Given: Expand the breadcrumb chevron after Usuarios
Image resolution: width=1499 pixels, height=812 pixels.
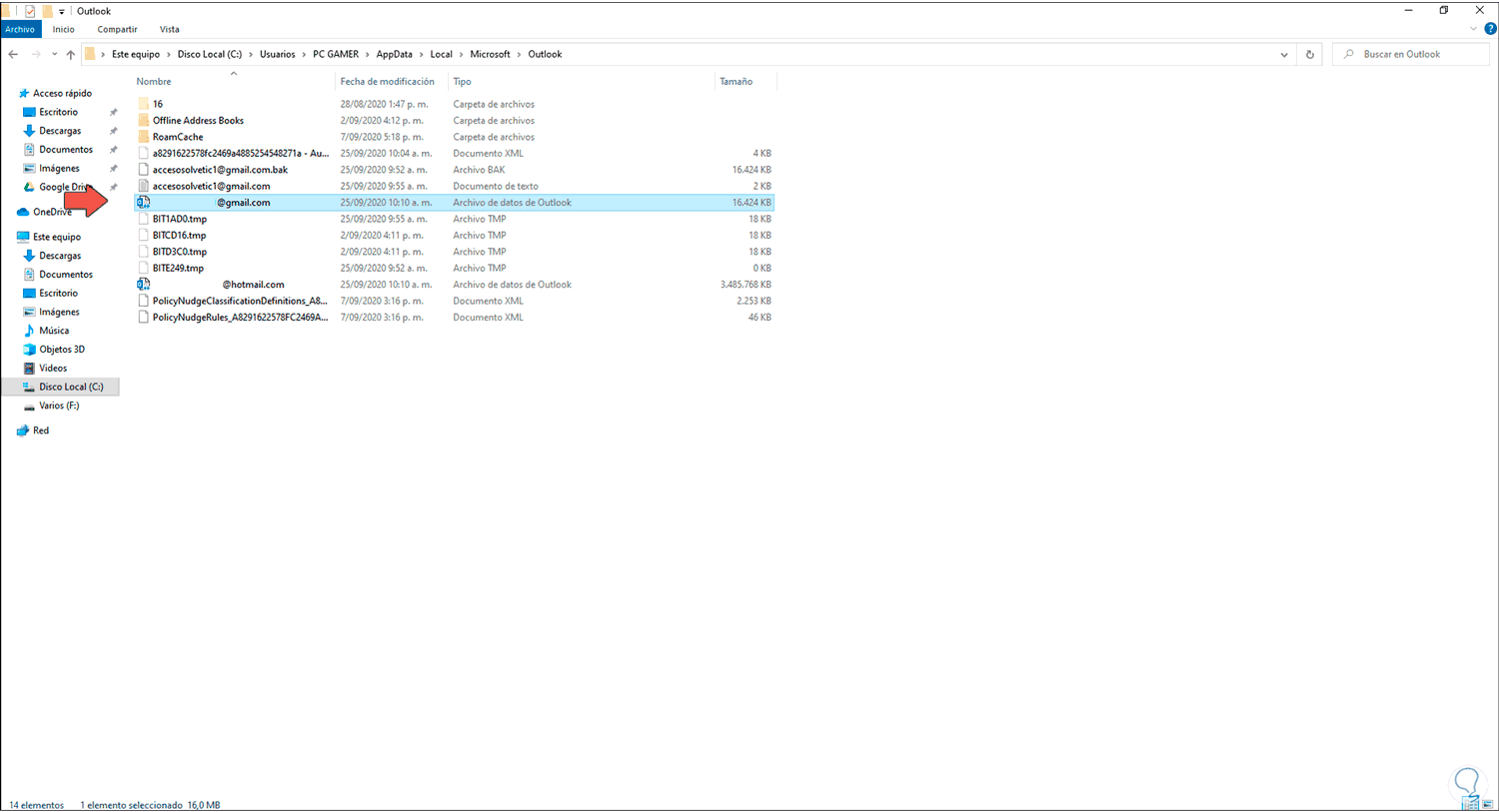Looking at the screenshot, I should [x=304, y=54].
